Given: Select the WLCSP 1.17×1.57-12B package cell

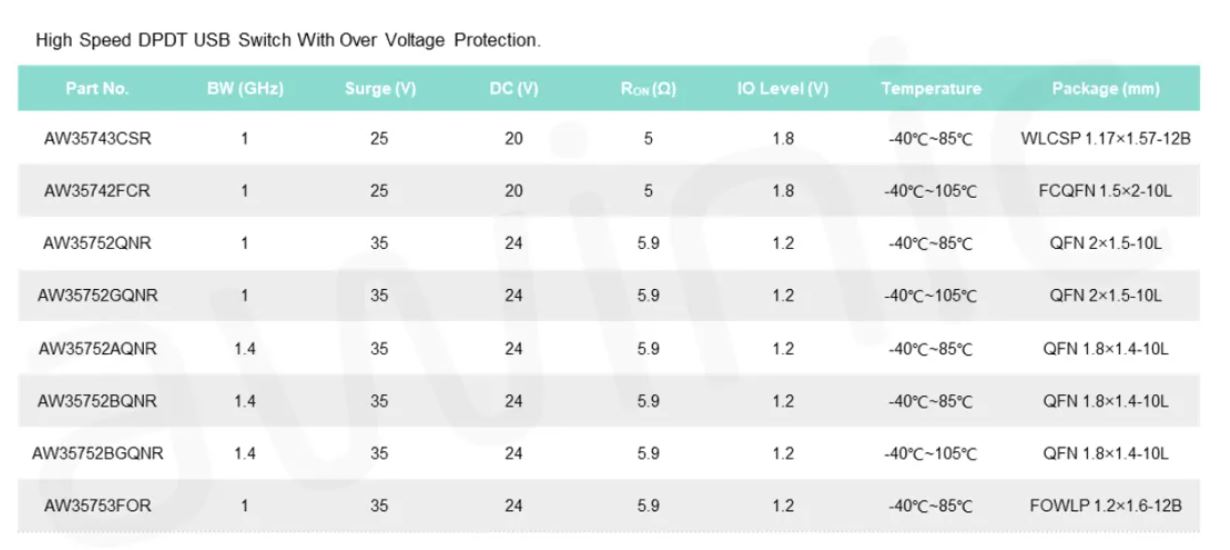Looking at the screenshot, I should (x=1105, y=139).
